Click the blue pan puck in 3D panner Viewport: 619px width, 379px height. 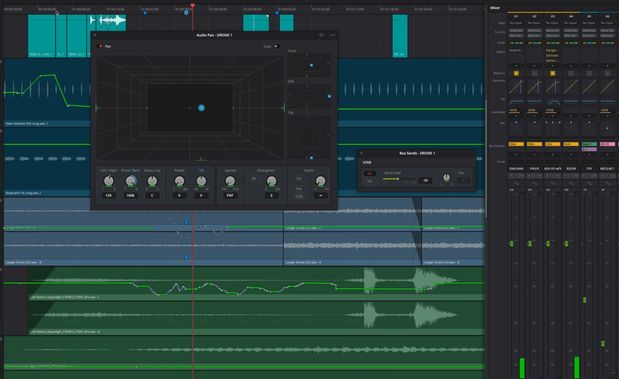(201, 107)
